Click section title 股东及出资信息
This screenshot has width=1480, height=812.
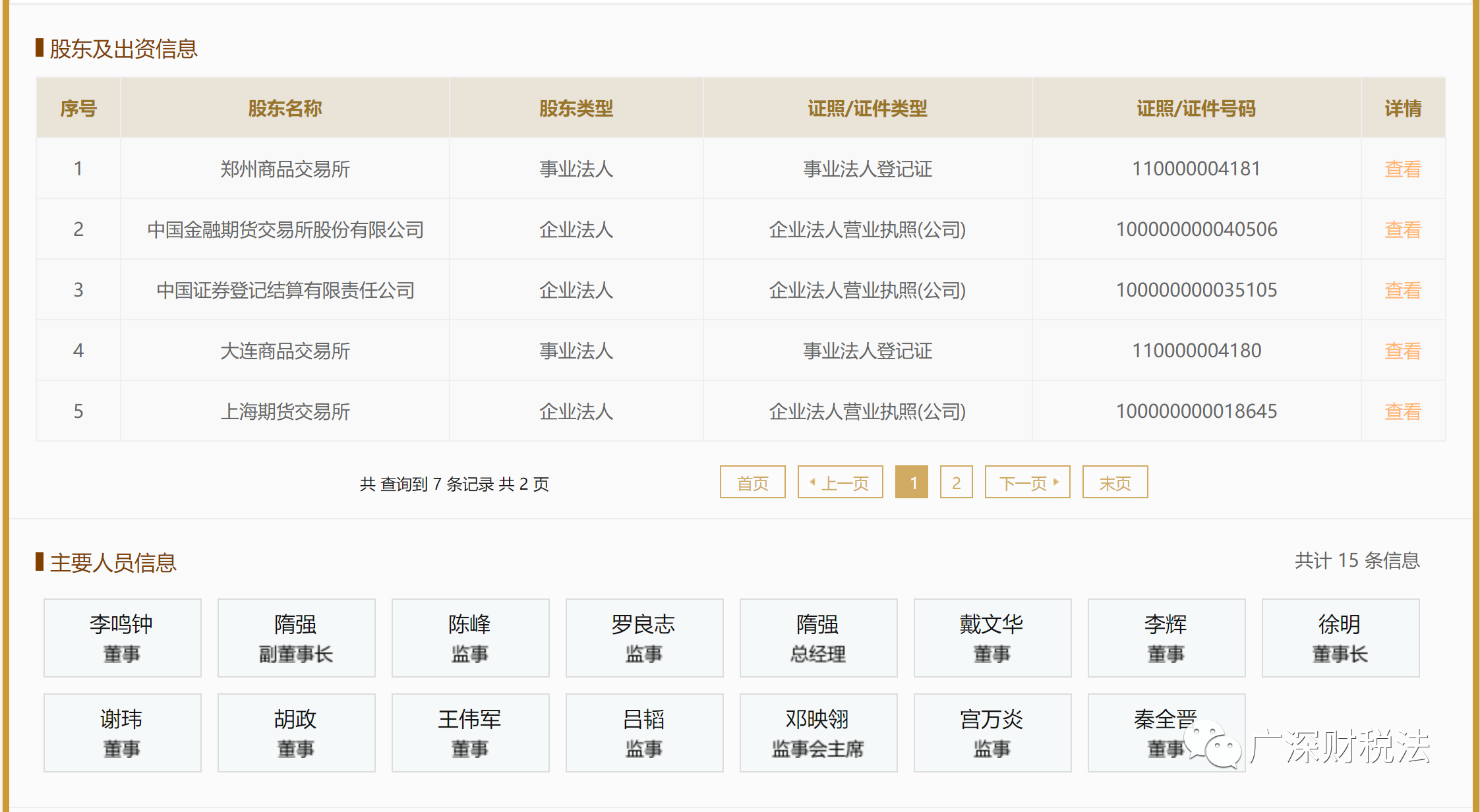(123, 48)
